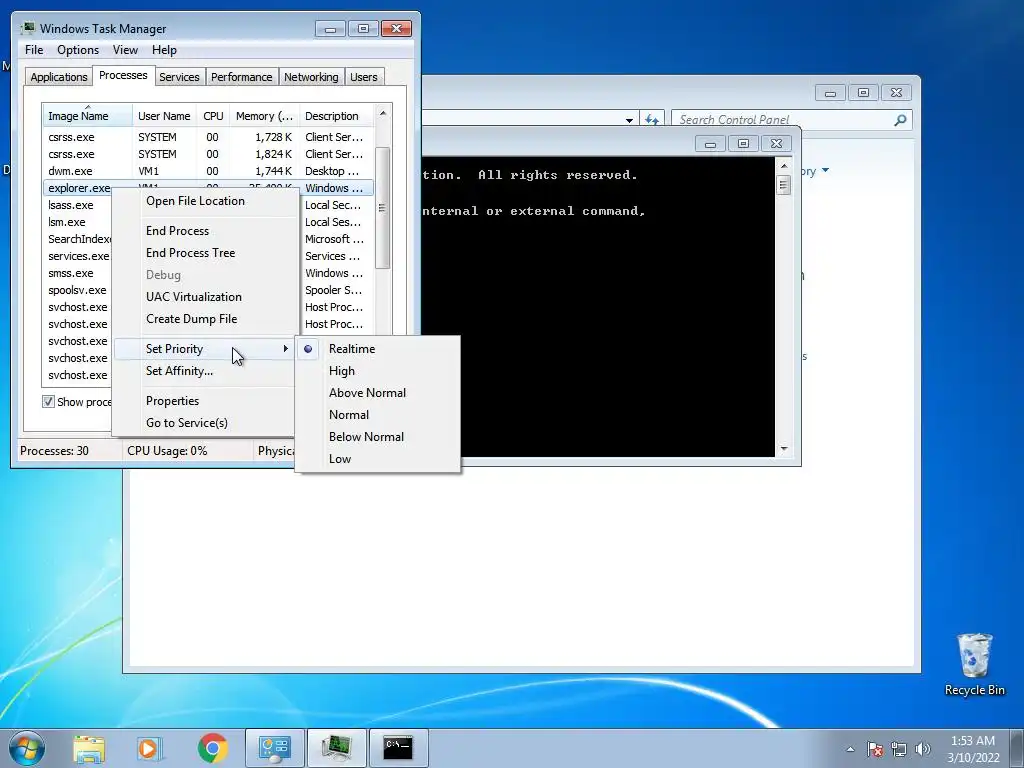Set priority to Normal

click(x=349, y=415)
